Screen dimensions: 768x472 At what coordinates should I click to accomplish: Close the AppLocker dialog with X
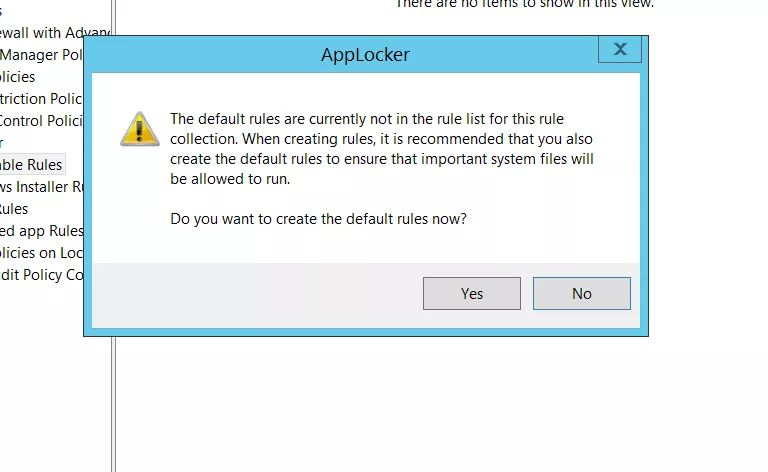[620, 49]
